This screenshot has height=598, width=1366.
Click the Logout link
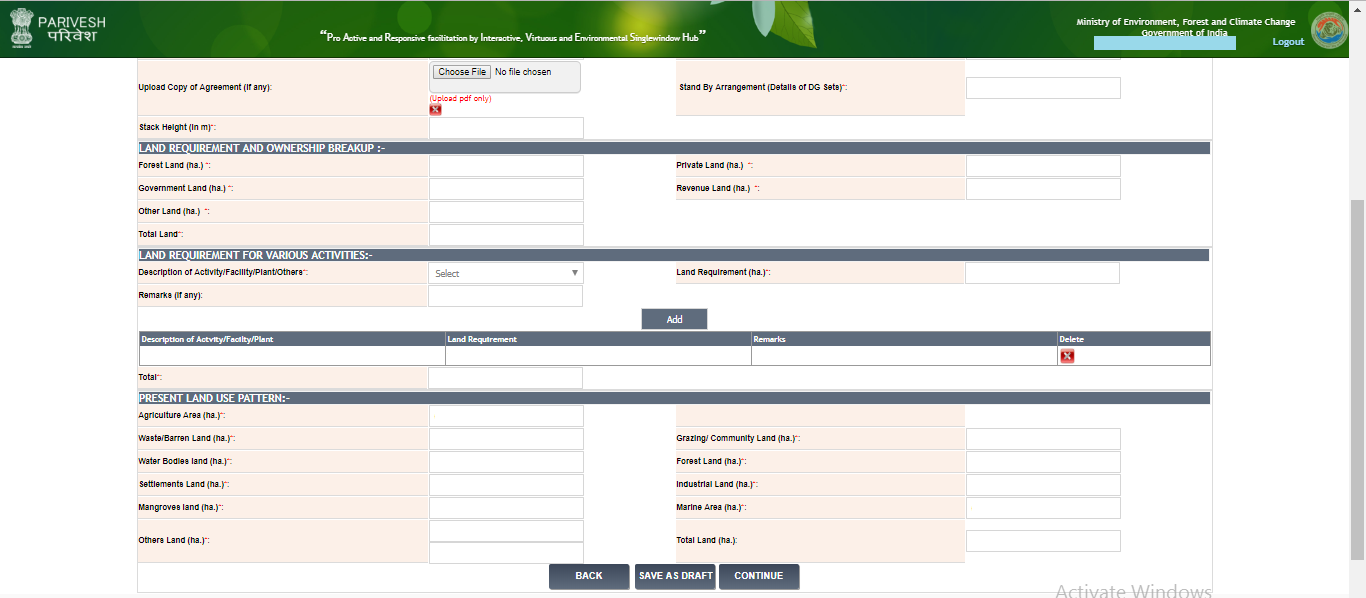coord(1288,42)
